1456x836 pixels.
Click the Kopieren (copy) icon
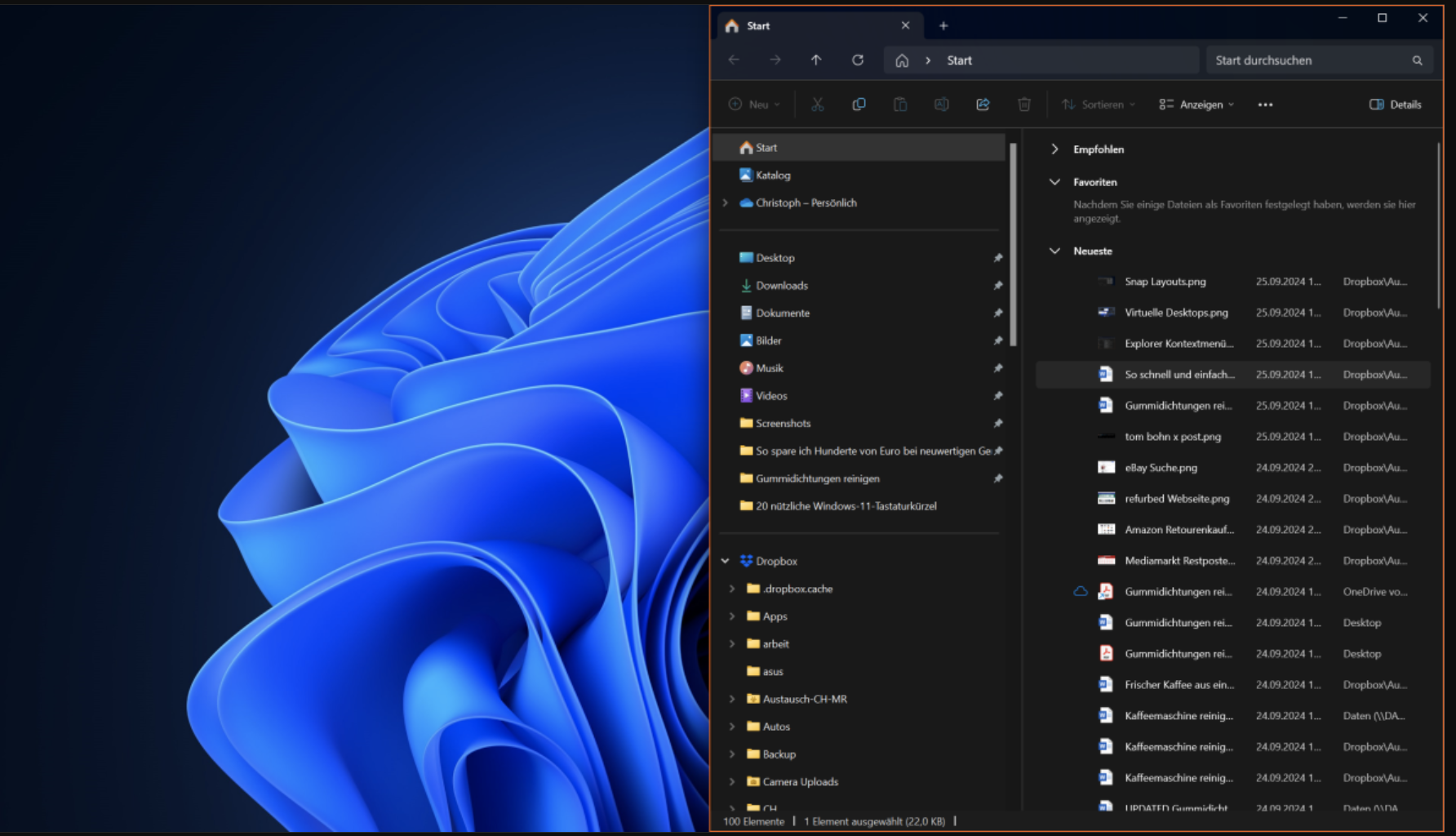(x=859, y=104)
